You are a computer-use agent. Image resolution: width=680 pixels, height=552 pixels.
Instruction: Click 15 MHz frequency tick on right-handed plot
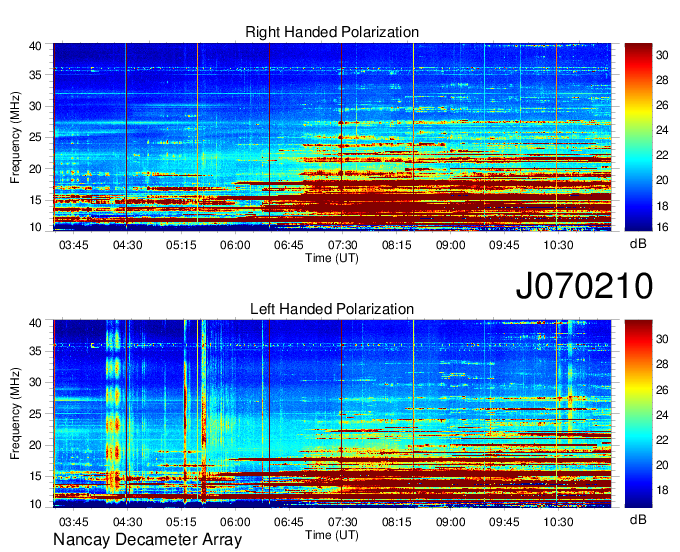(36, 200)
